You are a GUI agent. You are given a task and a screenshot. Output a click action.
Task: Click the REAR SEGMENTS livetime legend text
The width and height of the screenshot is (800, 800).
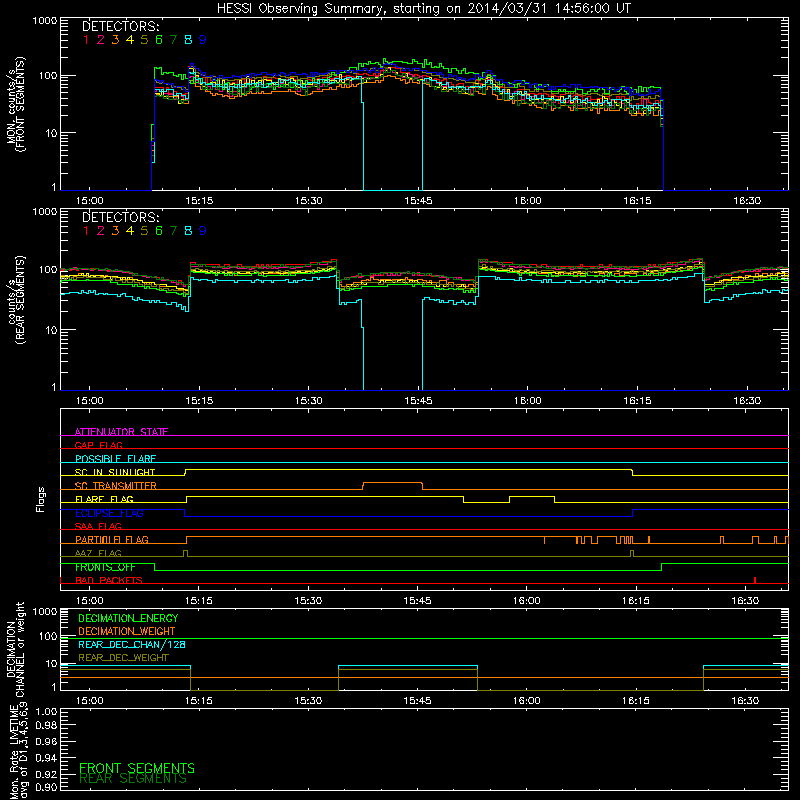(133, 779)
